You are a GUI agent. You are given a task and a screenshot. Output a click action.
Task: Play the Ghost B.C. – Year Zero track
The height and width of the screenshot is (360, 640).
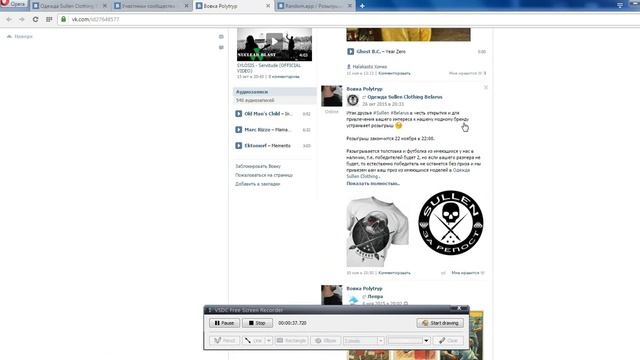[x=350, y=51]
